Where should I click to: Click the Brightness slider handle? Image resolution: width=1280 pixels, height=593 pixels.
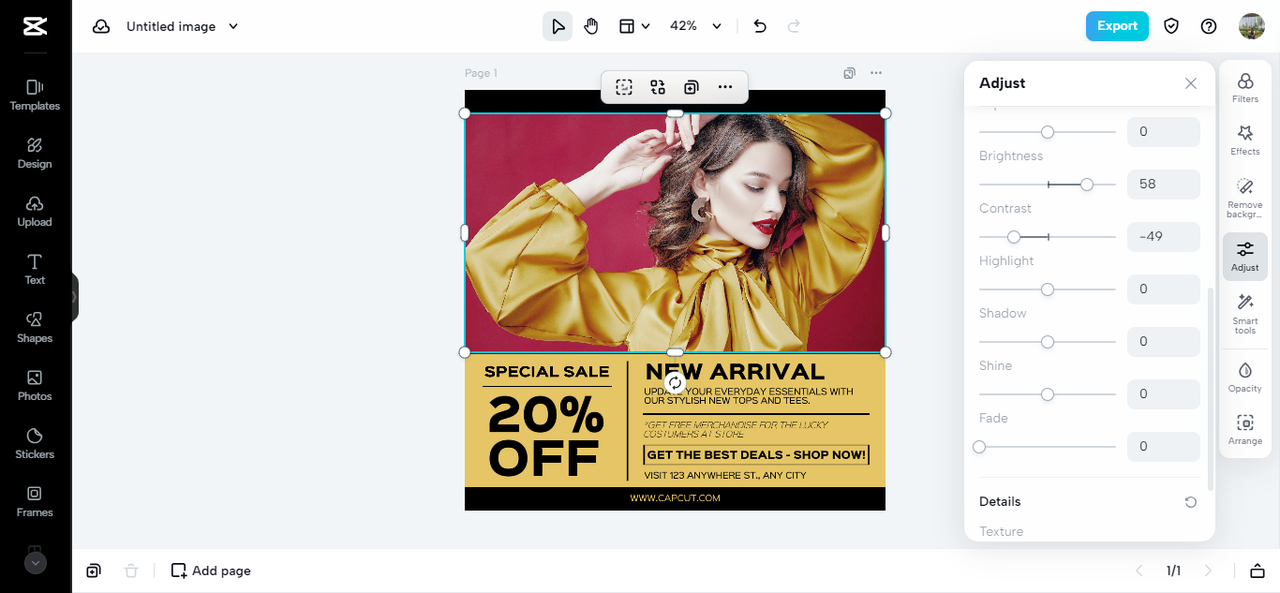pos(1087,184)
